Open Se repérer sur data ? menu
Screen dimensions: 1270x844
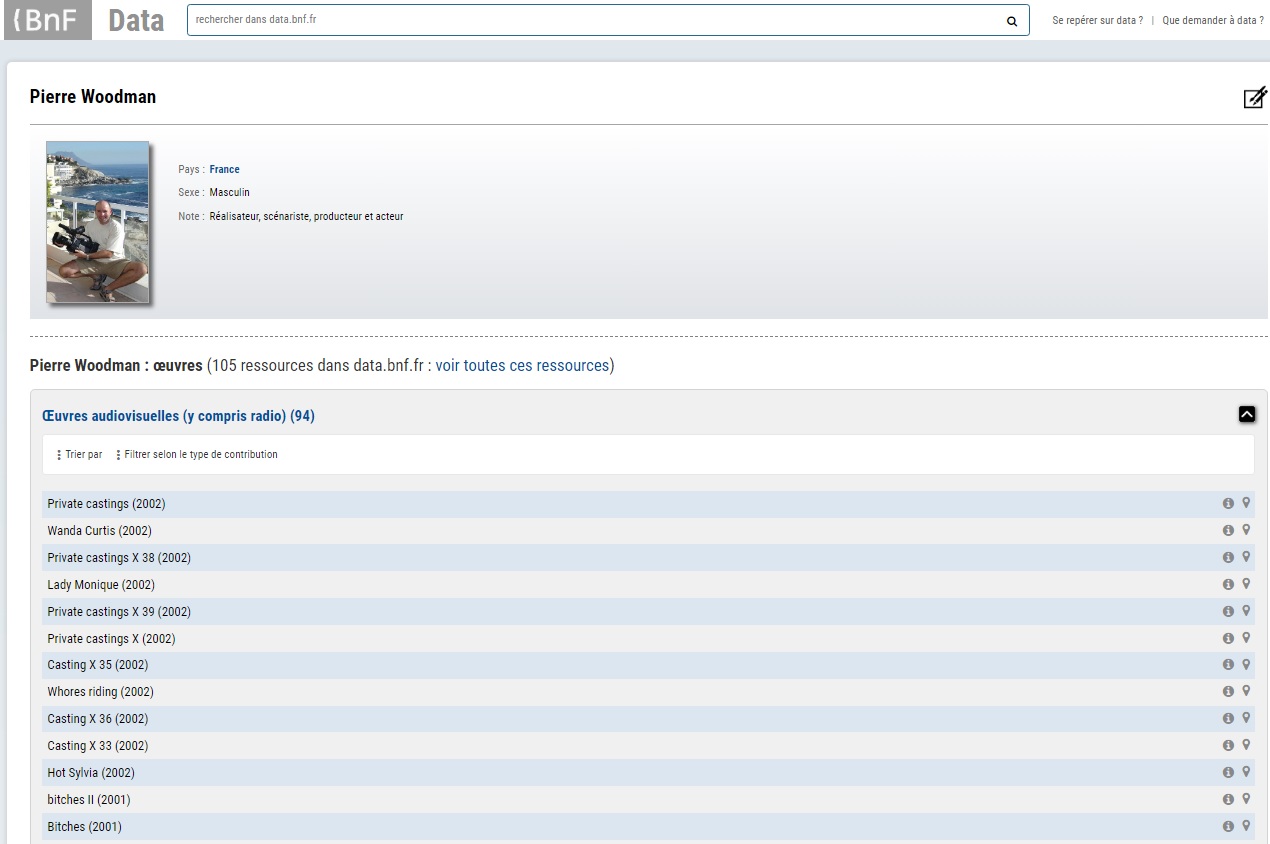1097,21
